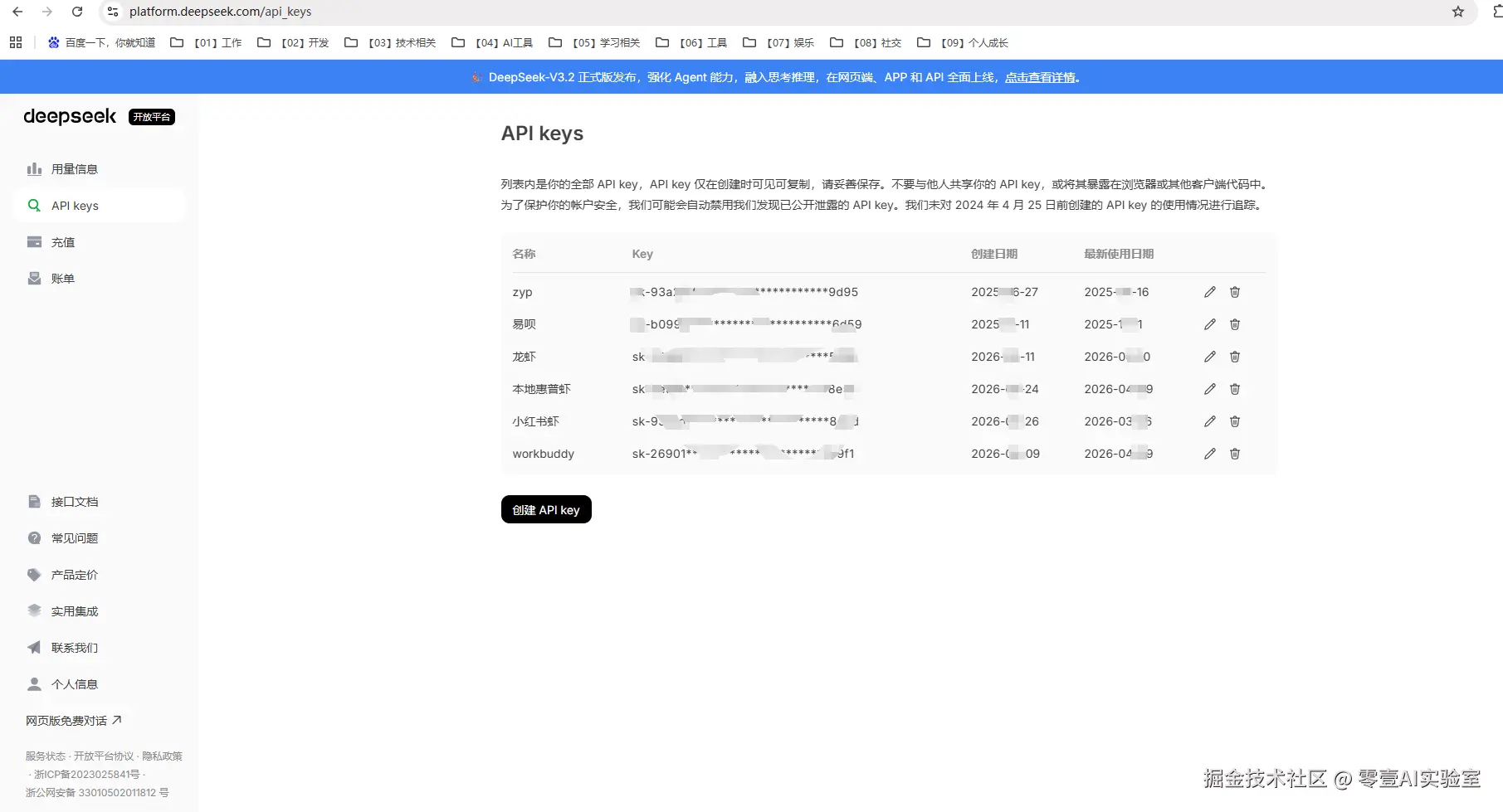This screenshot has height=812, width=1503.
Task: Click 点击查看详情 in the banner
Action: [1041, 77]
